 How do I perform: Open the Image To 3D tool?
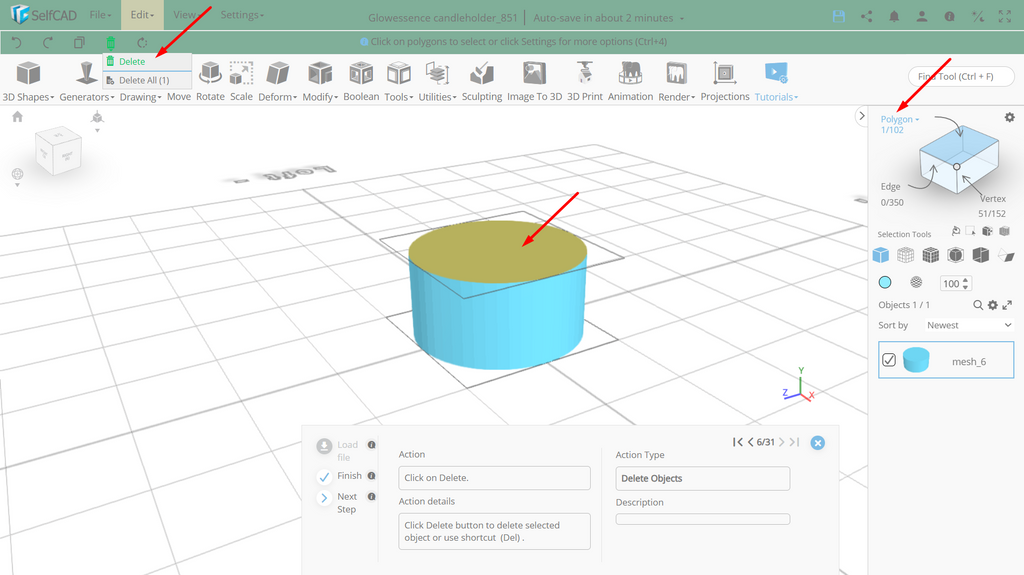pyautogui.click(x=534, y=81)
